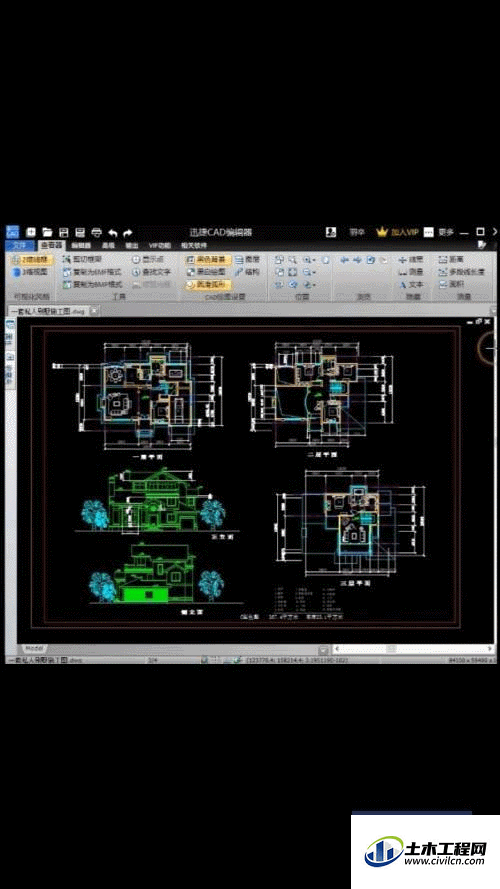This screenshot has width=500, height=889.
Task: Expand the rotate view dropdown arrow
Action: (x=314, y=285)
